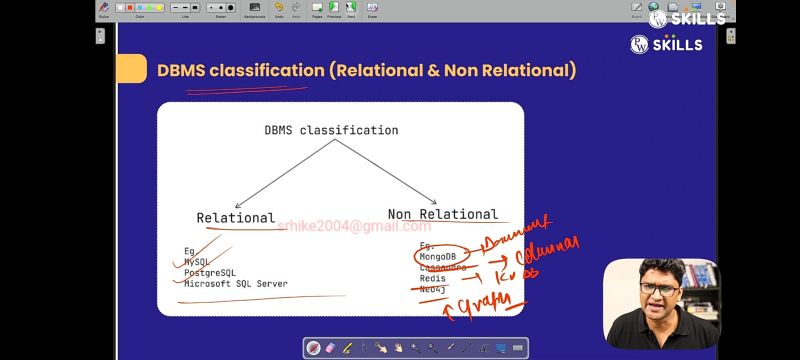
Task: Click the Erase page button
Action: (372, 8)
